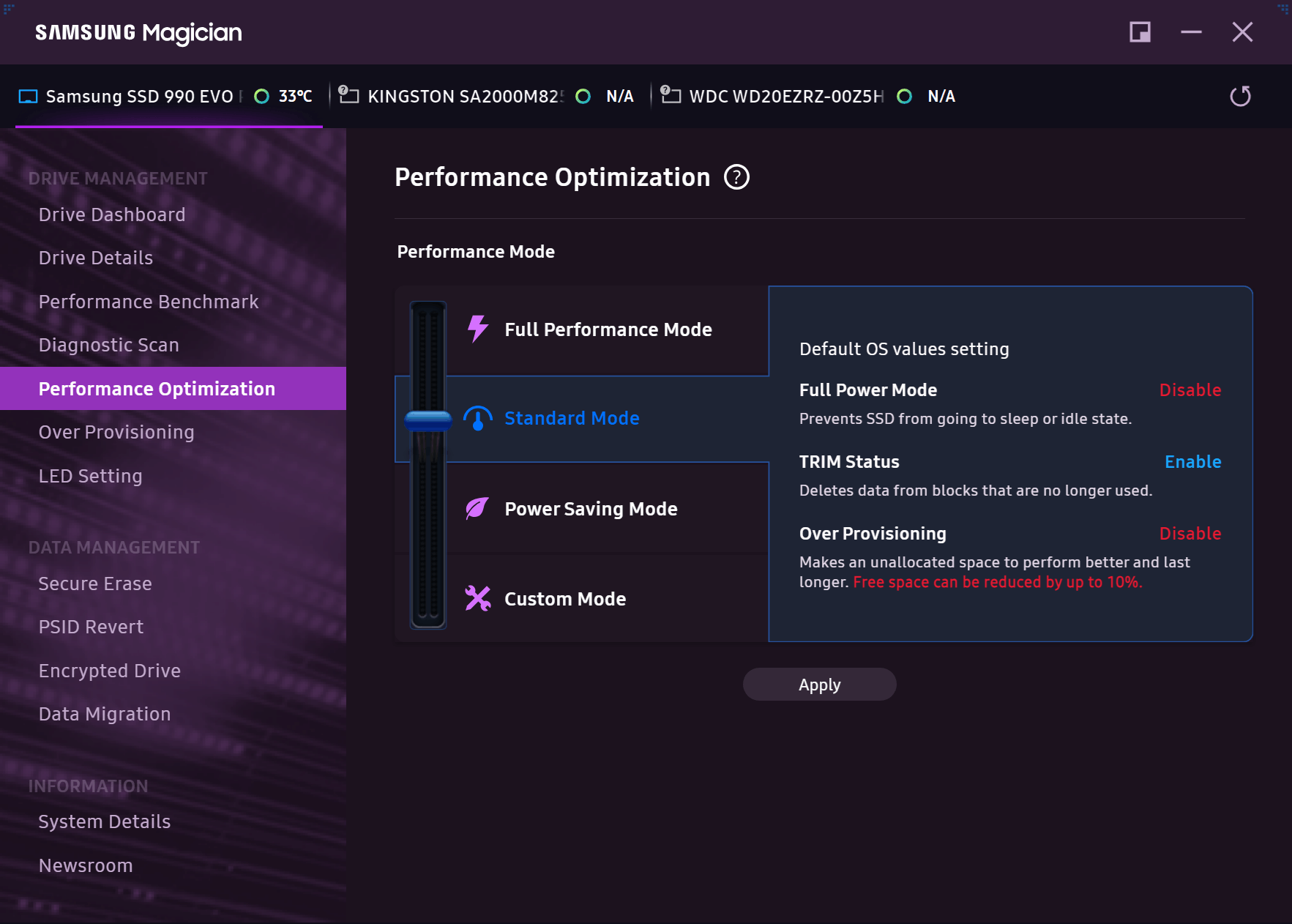Screen dimensions: 1292x924
Task: Go to Data Migration section
Action: tap(105, 714)
